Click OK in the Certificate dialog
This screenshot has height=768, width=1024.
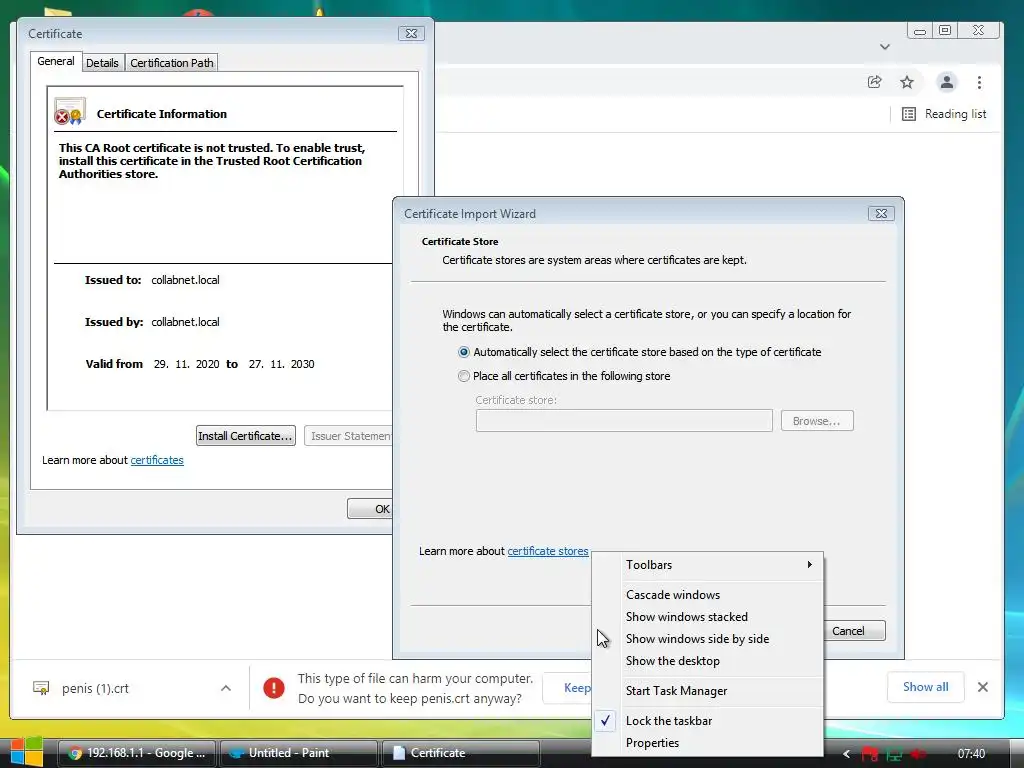tap(371, 509)
